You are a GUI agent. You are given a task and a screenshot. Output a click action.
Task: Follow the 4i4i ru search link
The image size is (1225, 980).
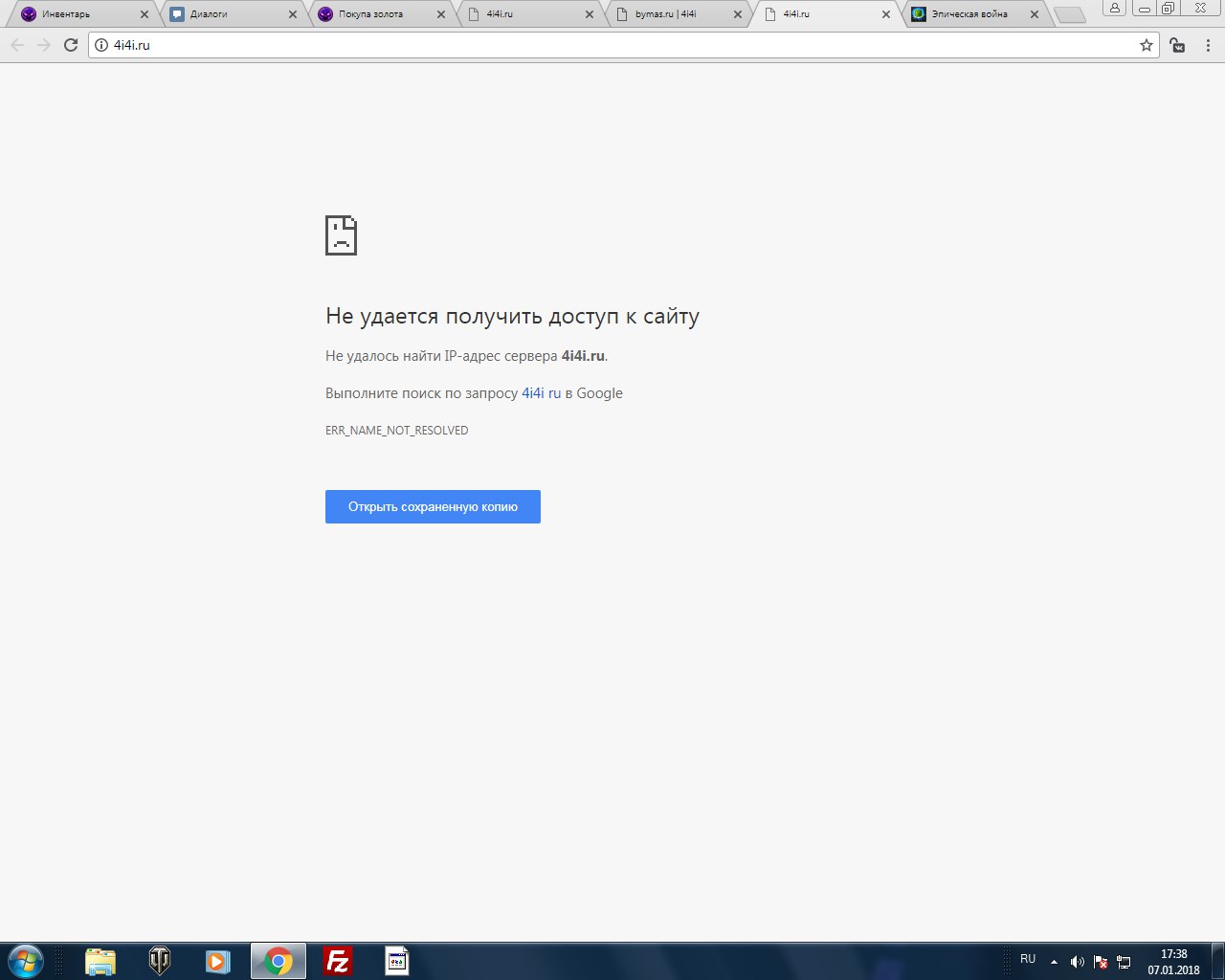pyautogui.click(x=541, y=393)
